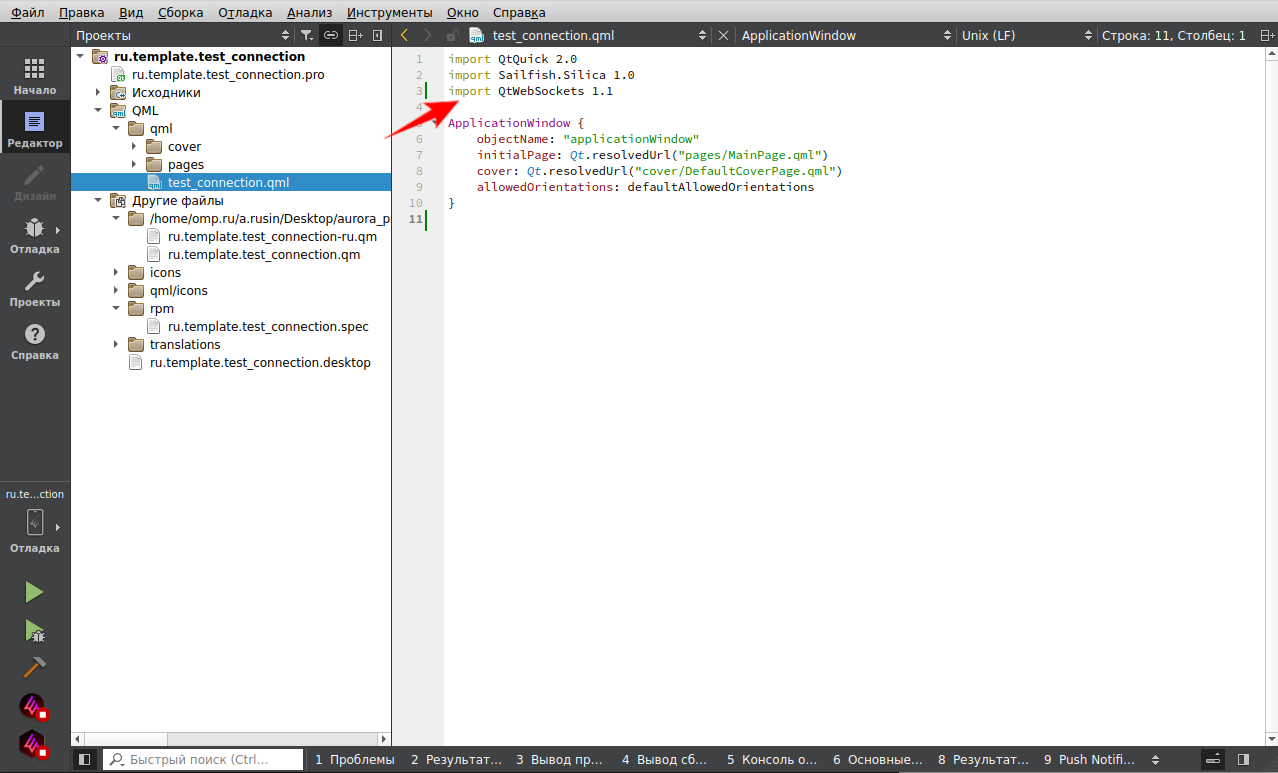
Task: Start debugging with the bug-play icon
Action: 35,631
